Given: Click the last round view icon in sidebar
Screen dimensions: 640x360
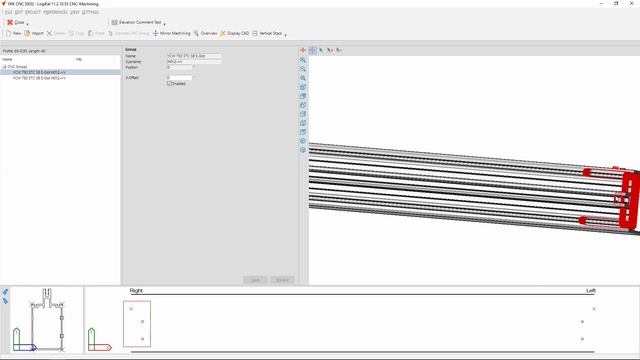Looking at the screenshot, I should (x=303, y=150).
